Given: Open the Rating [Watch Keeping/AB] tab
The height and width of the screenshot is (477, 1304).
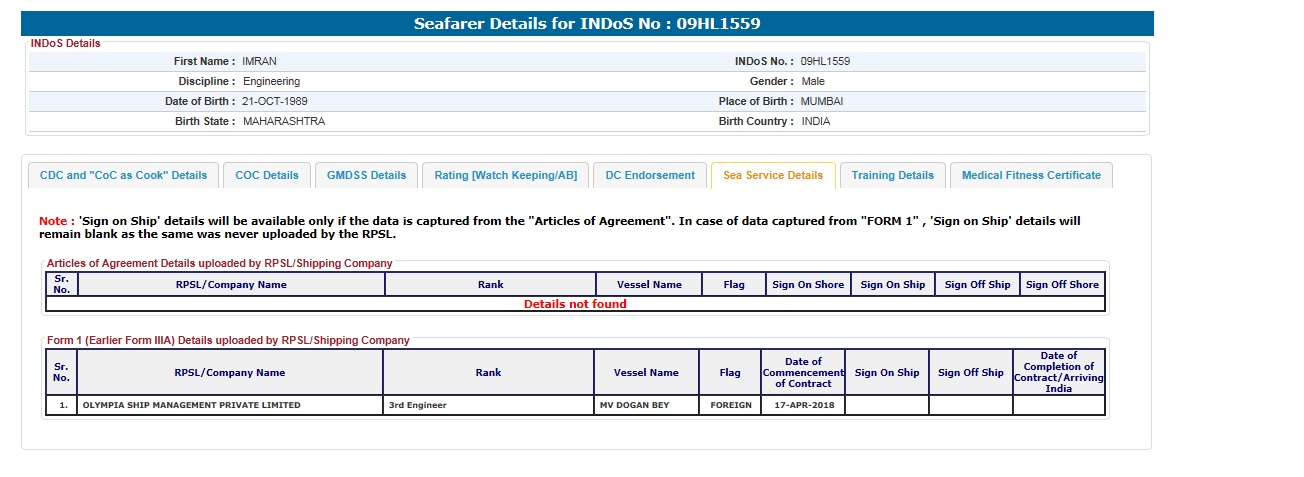Looking at the screenshot, I should pyautogui.click(x=505, y=175).
